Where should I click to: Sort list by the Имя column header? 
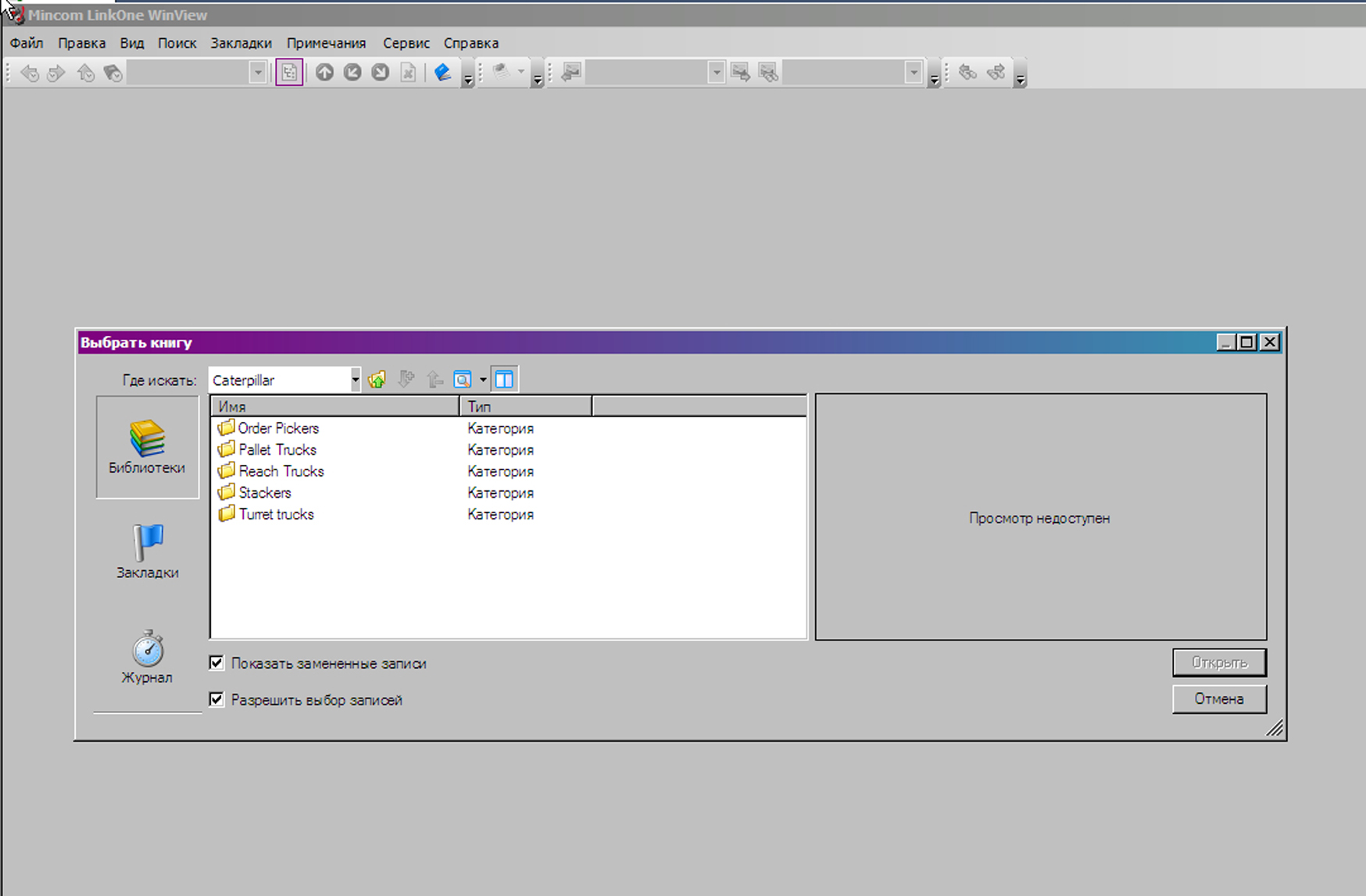pos(334,406)
